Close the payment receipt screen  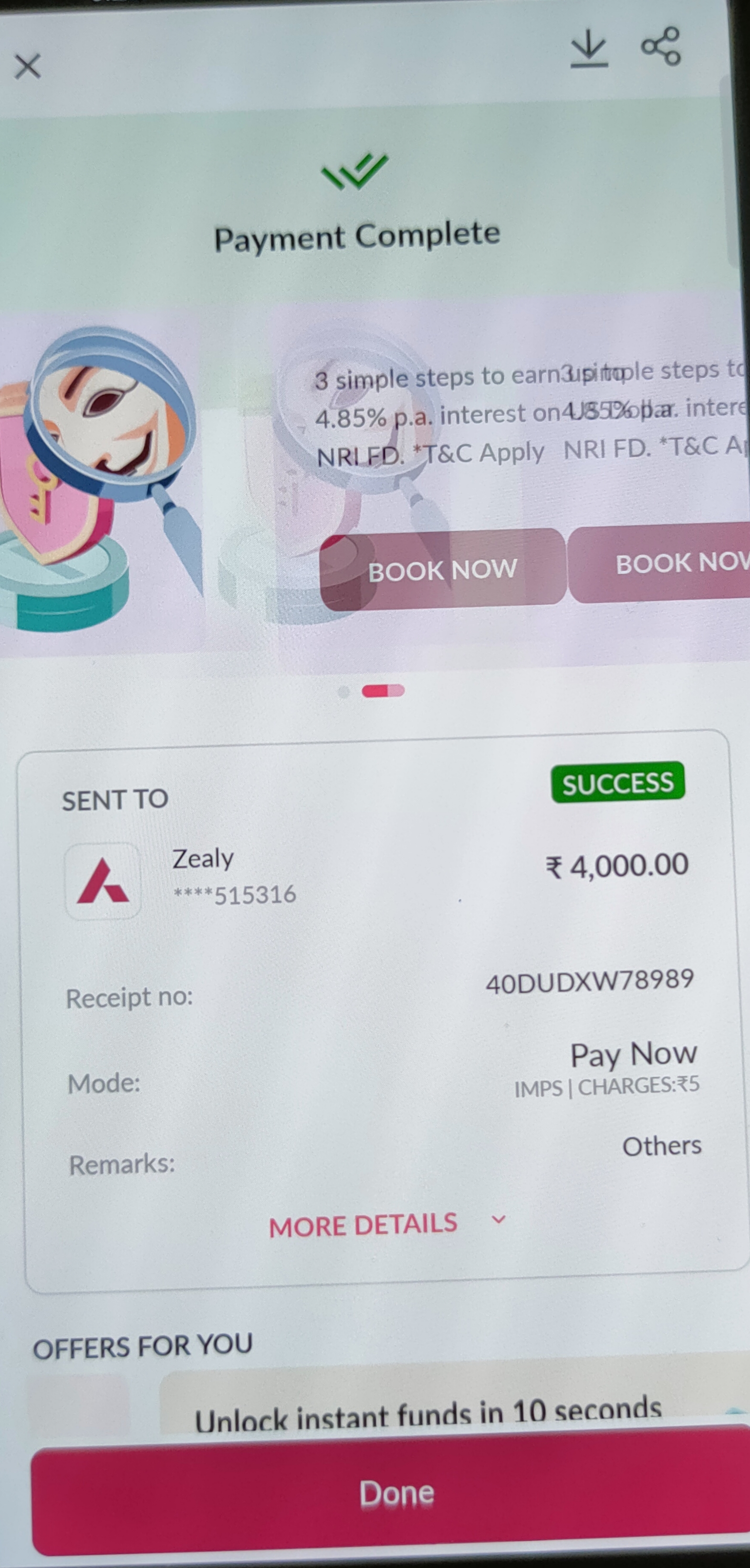tap(27, 66)
